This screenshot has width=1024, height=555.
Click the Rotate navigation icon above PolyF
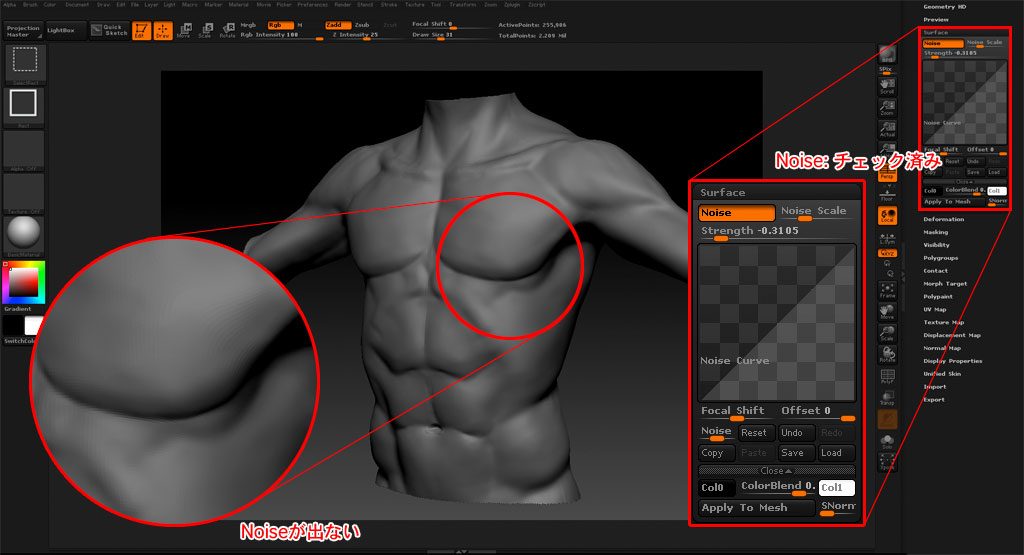(887, 355)
